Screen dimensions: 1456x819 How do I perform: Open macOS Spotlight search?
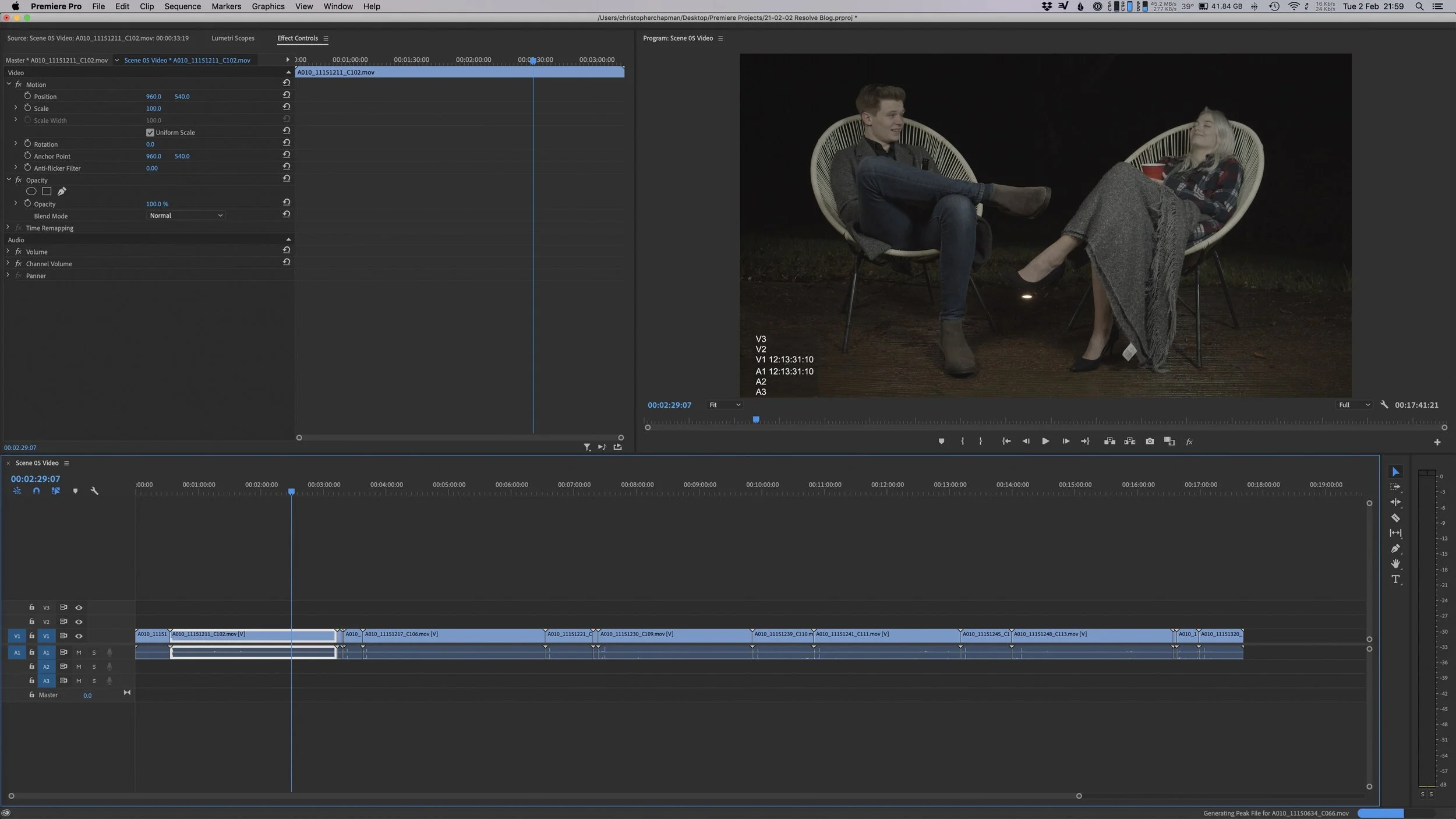(x=1419, y=6)
